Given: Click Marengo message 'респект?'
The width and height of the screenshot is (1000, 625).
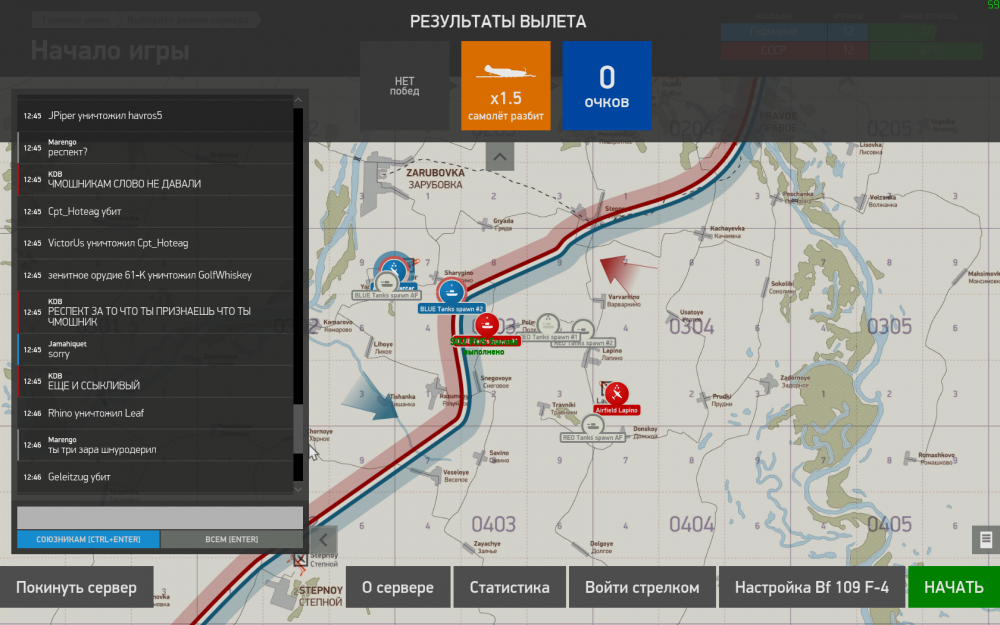Looking at the screenshot, I should pyautogui.click(x=155, y=147).
